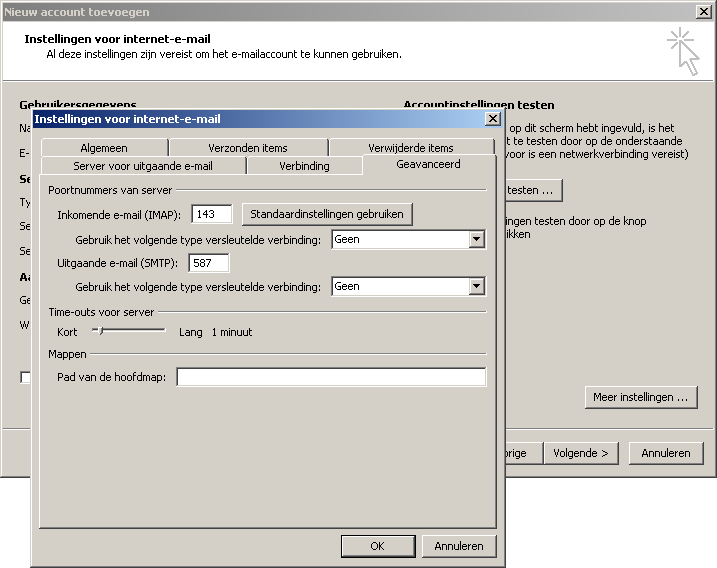Image resolution: width=717 pixels, height=568 pixels.
Task: Open the Verzonden items tab
Action: click(x=248, y=148)
